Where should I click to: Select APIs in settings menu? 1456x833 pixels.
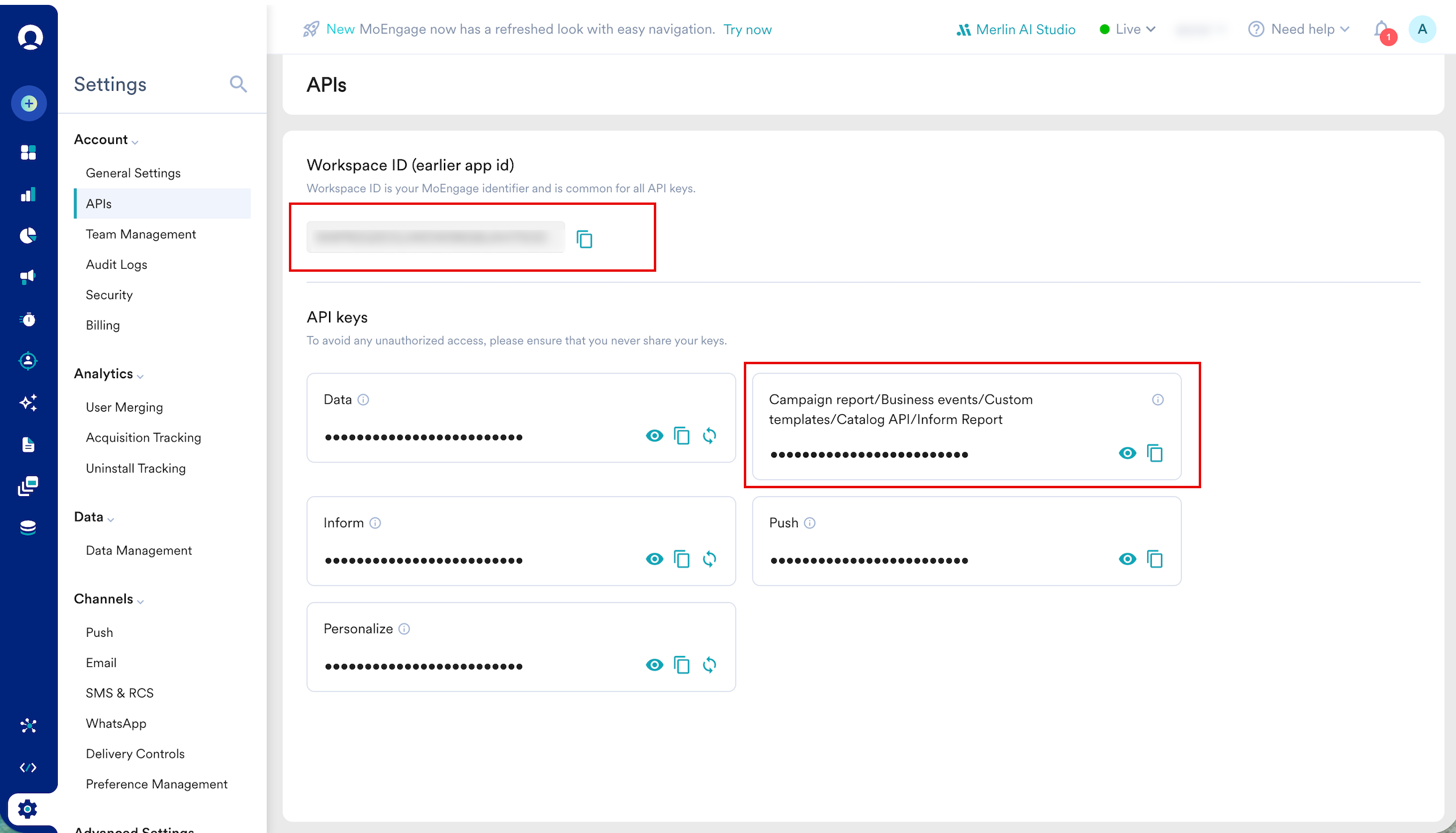(162, 204)
